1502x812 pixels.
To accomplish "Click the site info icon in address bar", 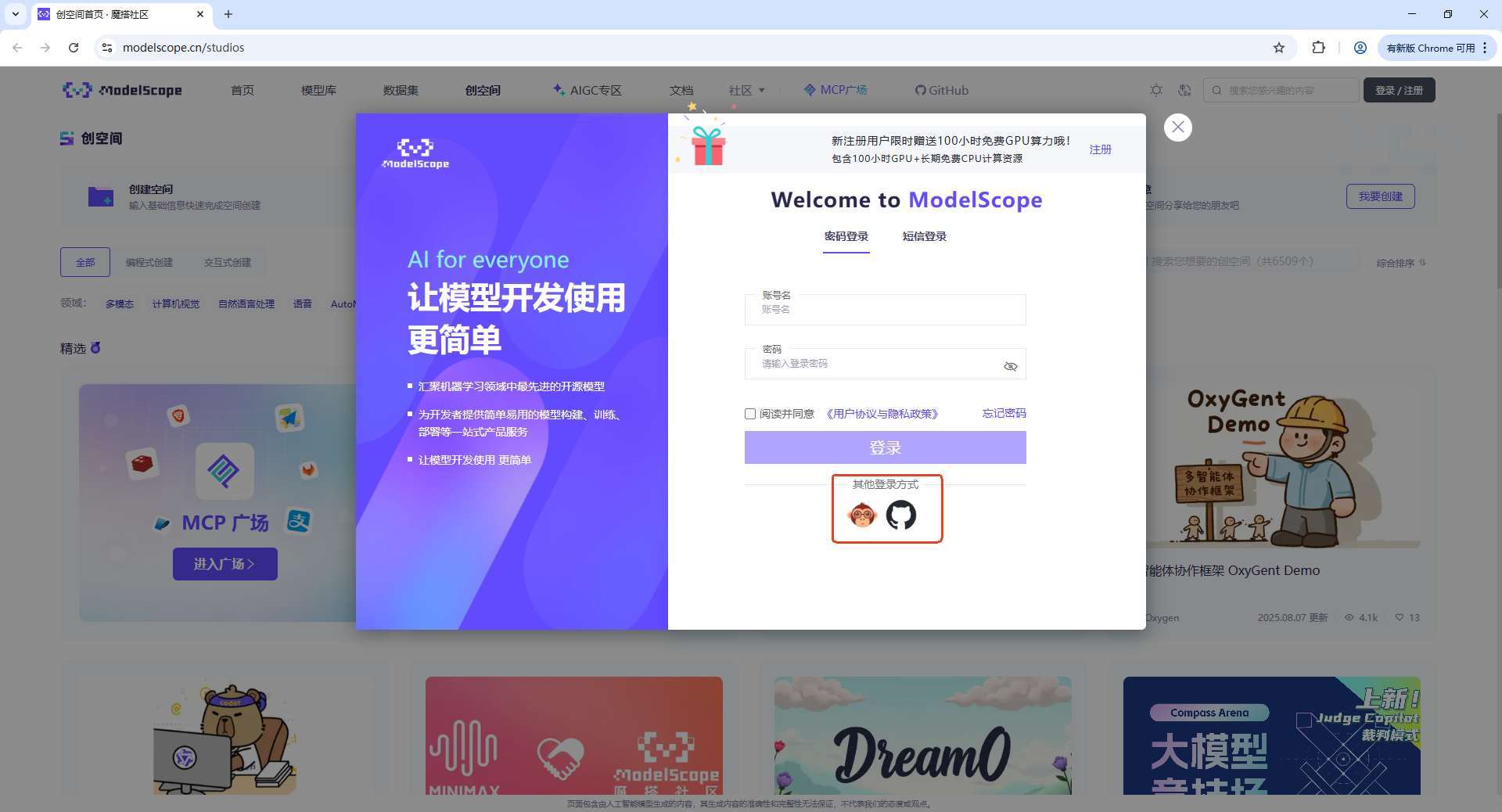I will tap(107, 48).
